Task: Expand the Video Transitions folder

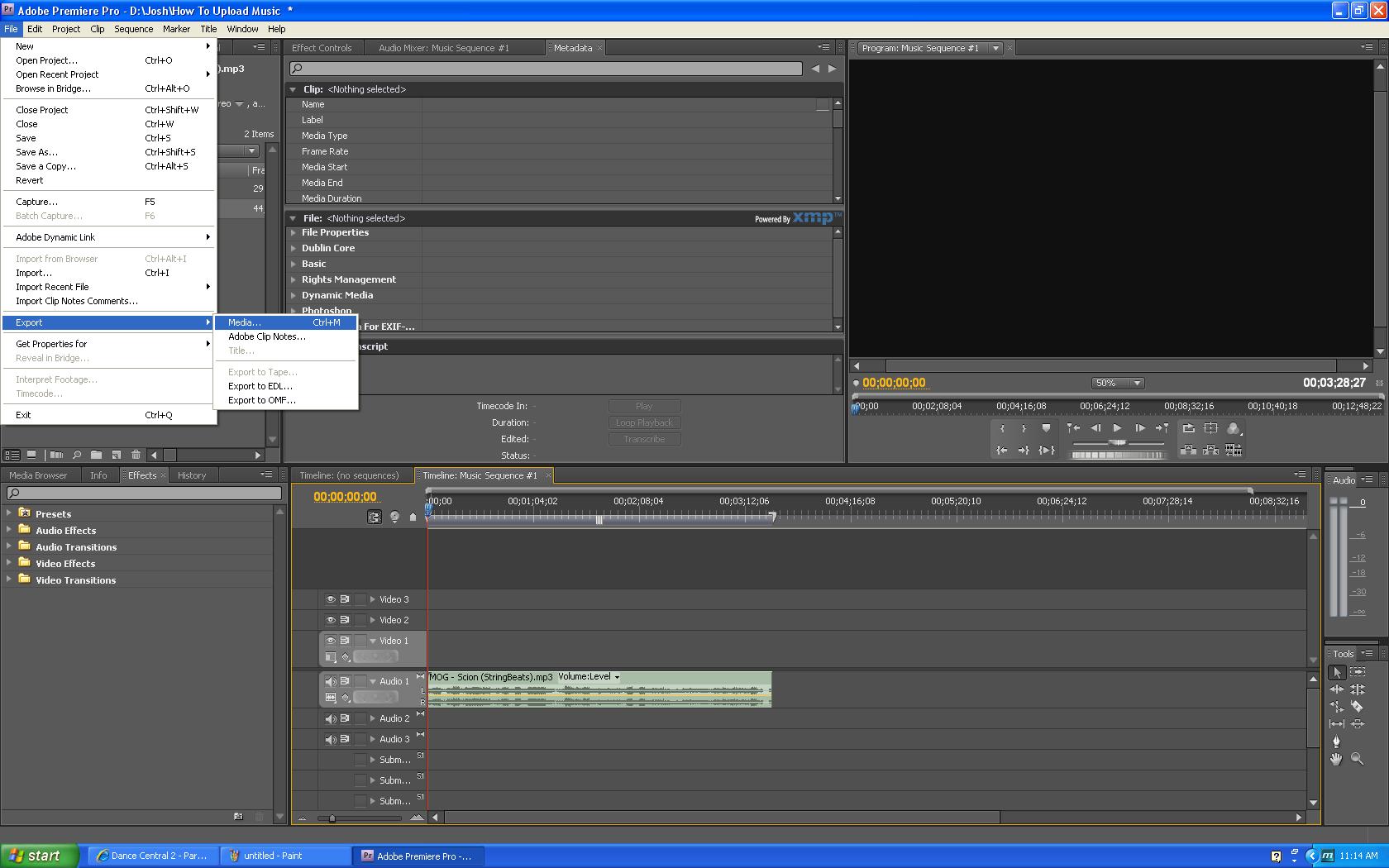Action: pyautogui.click(x=9, y=579)
